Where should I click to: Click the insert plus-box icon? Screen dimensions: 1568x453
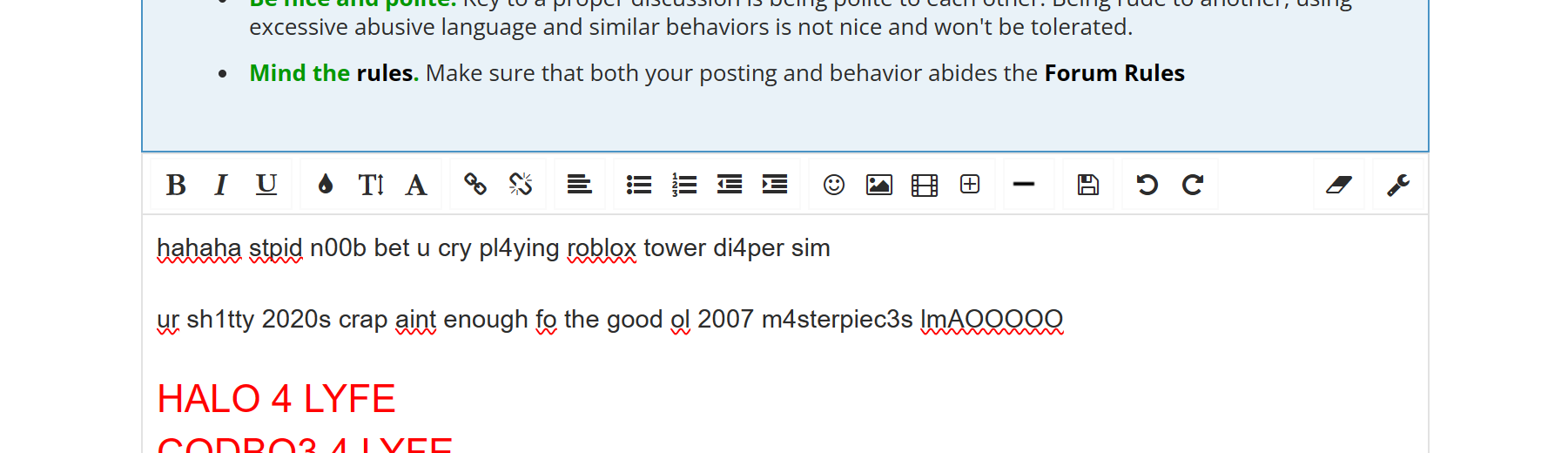(x=970, y=185)
